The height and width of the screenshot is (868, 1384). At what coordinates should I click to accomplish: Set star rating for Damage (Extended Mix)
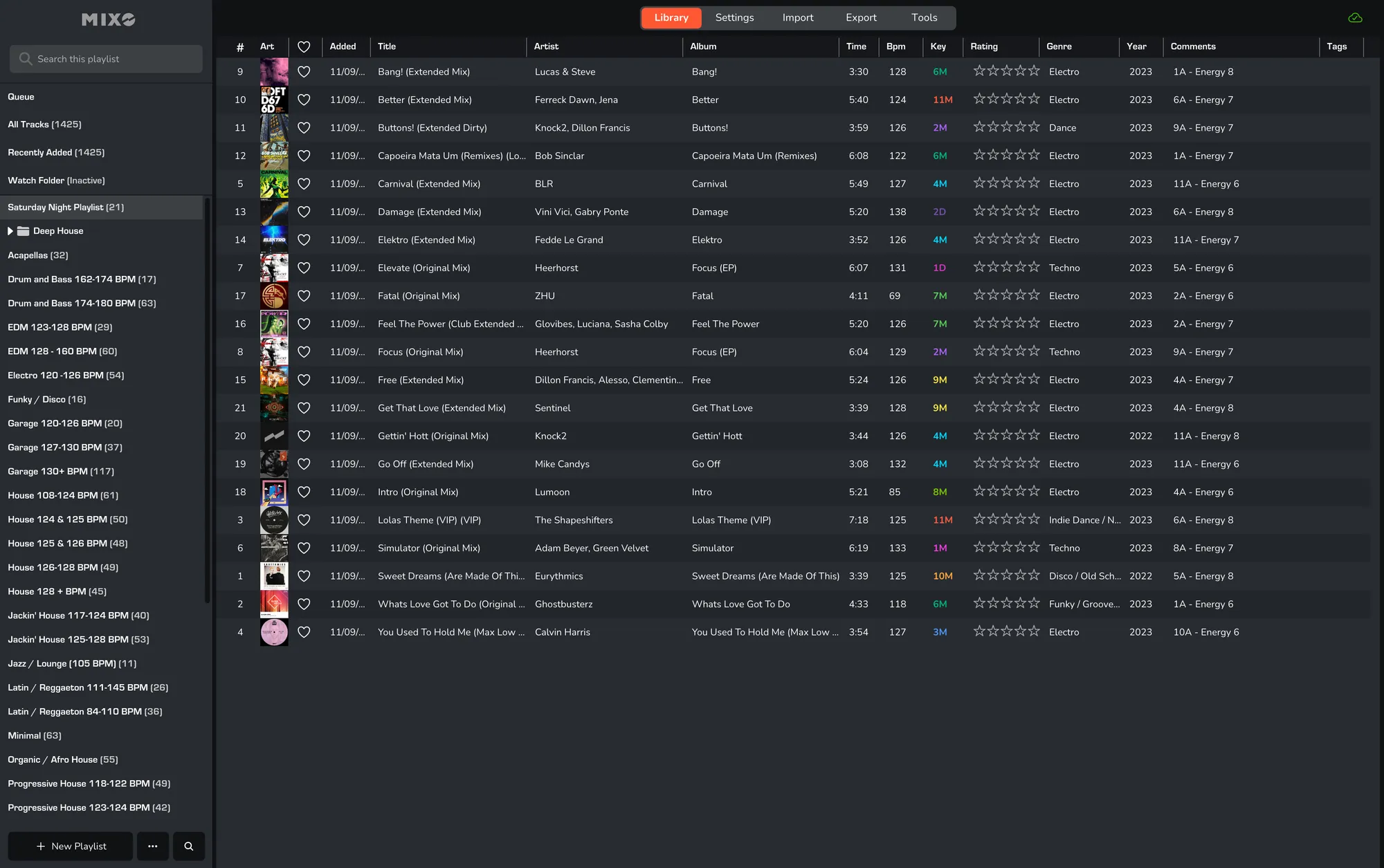[1006, 210]
